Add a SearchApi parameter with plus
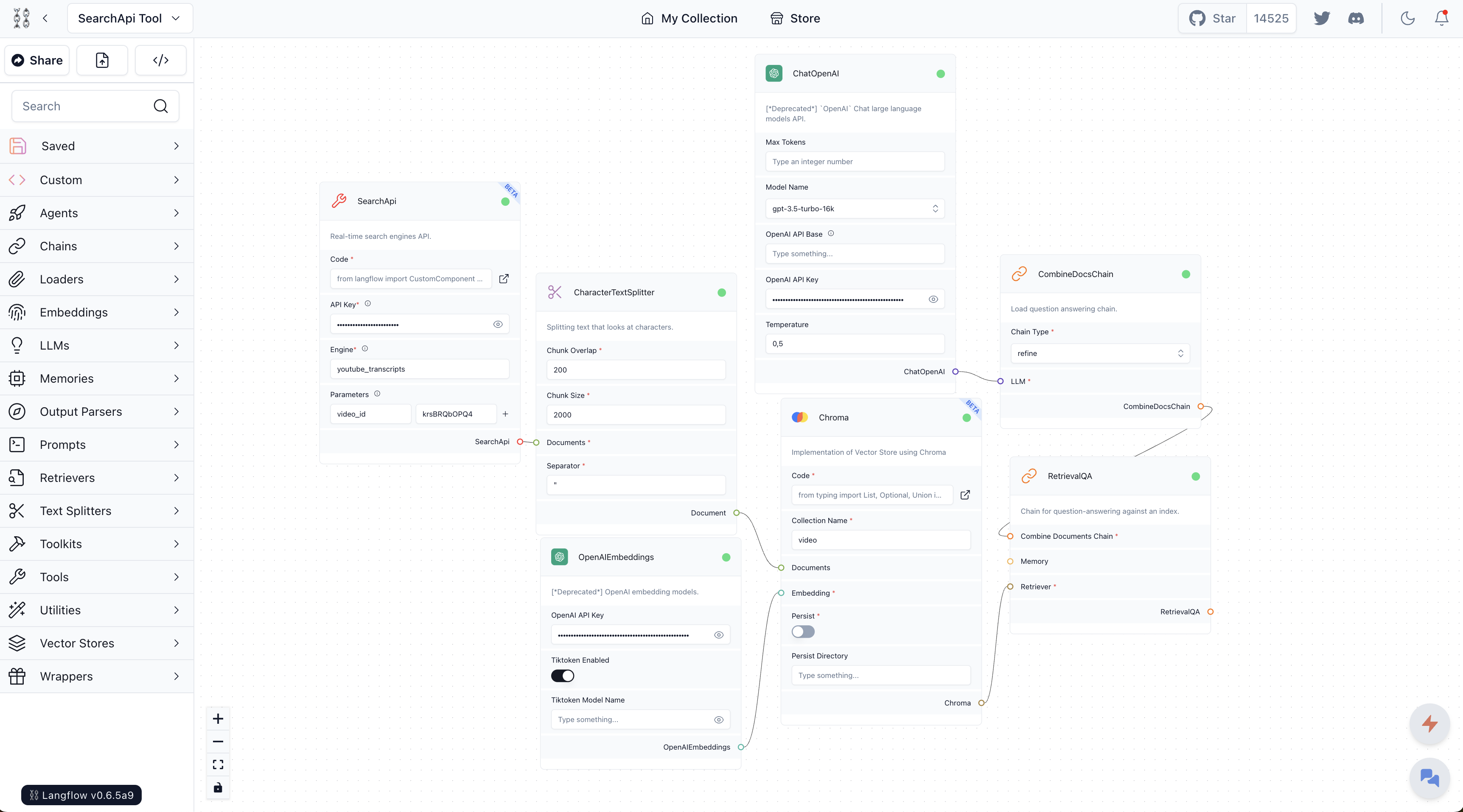Viewport: 1463px width, 812px height. [505, 414]
